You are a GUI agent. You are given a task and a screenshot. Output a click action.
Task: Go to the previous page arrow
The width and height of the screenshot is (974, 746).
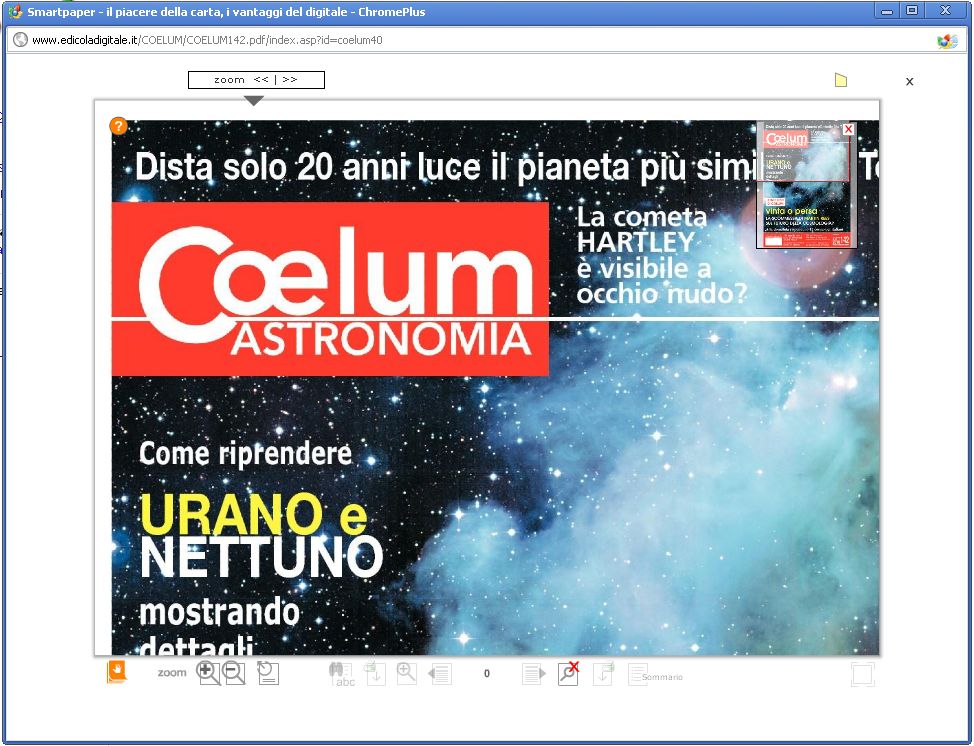pos(440,674)
